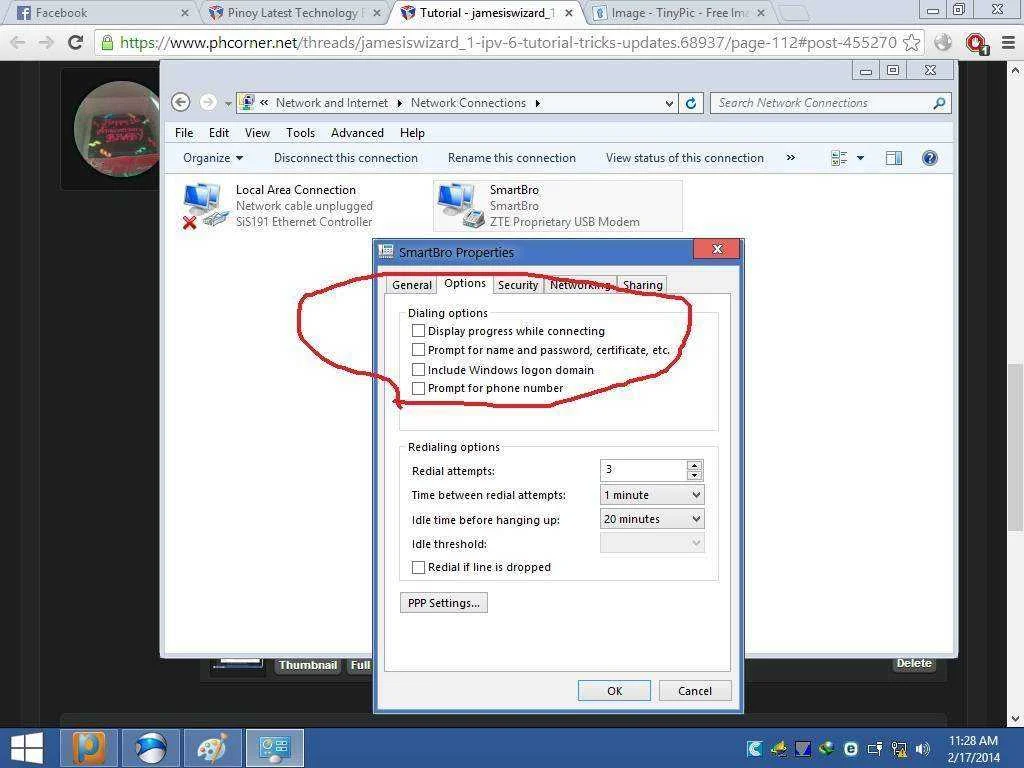Click the Network Connections back arrow
Viewport: 1024px width, 768px height.
pyautogui.click(x=181, y=103)
